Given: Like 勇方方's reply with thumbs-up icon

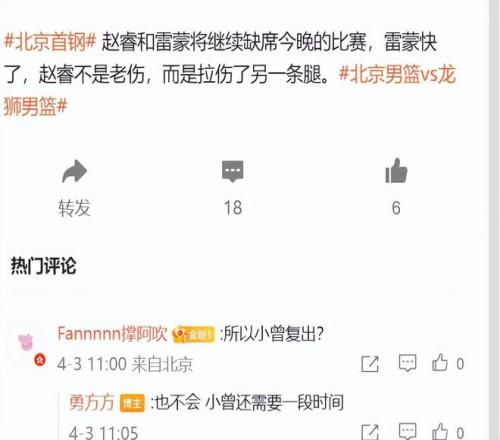Looking at the screenshot, I should pos(440,431).
